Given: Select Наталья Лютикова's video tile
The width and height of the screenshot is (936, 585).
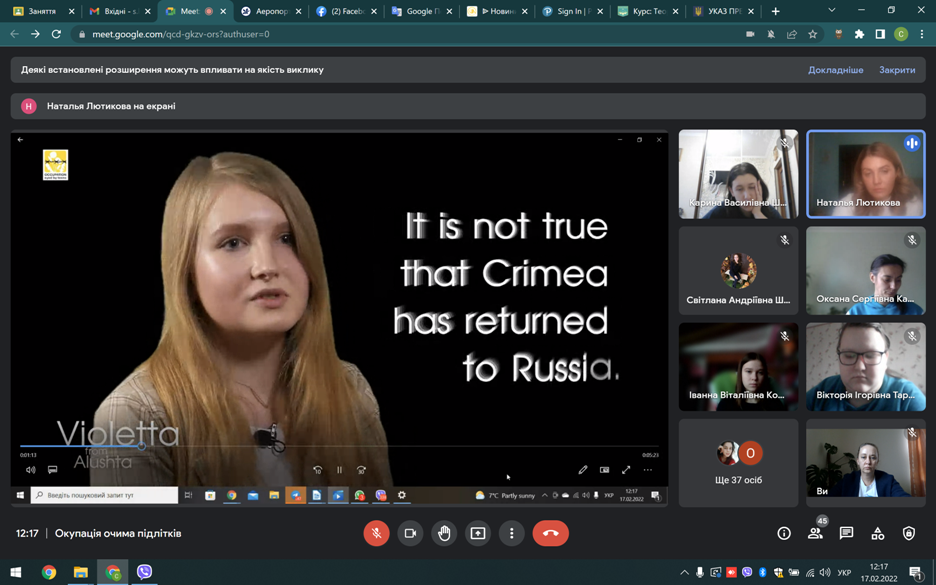Looking at the screenshot, I should (865, 174).
